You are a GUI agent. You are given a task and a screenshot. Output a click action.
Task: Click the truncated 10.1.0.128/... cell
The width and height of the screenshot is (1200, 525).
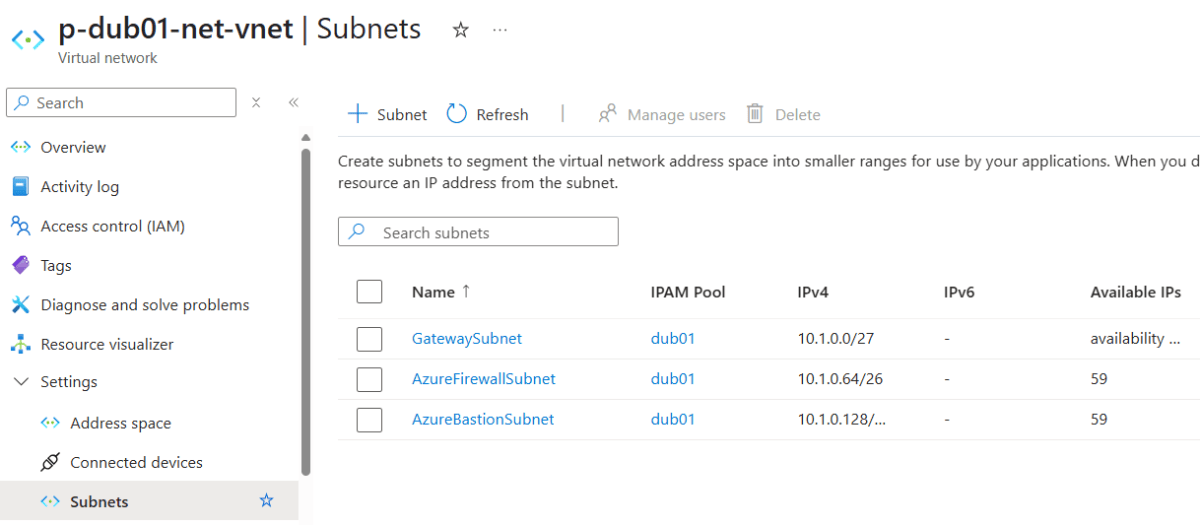842,420
